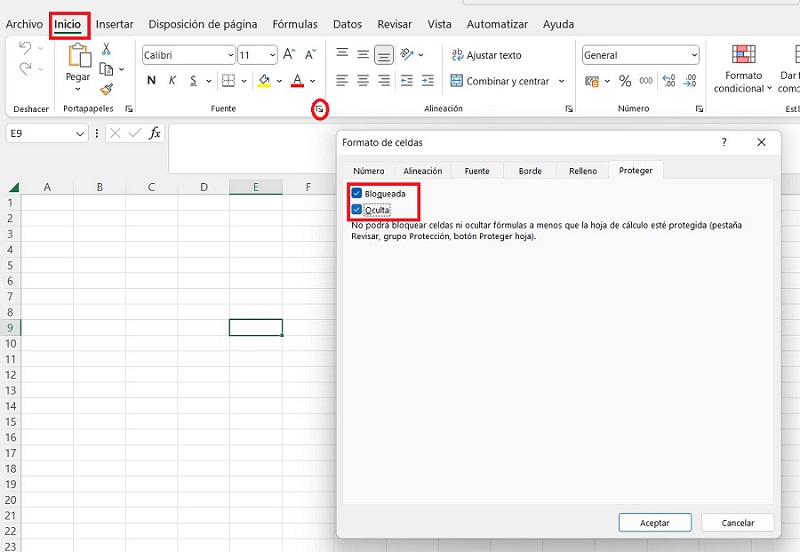Open the Archivo menu
This screenshot has height=552, width=800.
click(x=24, y=24)
